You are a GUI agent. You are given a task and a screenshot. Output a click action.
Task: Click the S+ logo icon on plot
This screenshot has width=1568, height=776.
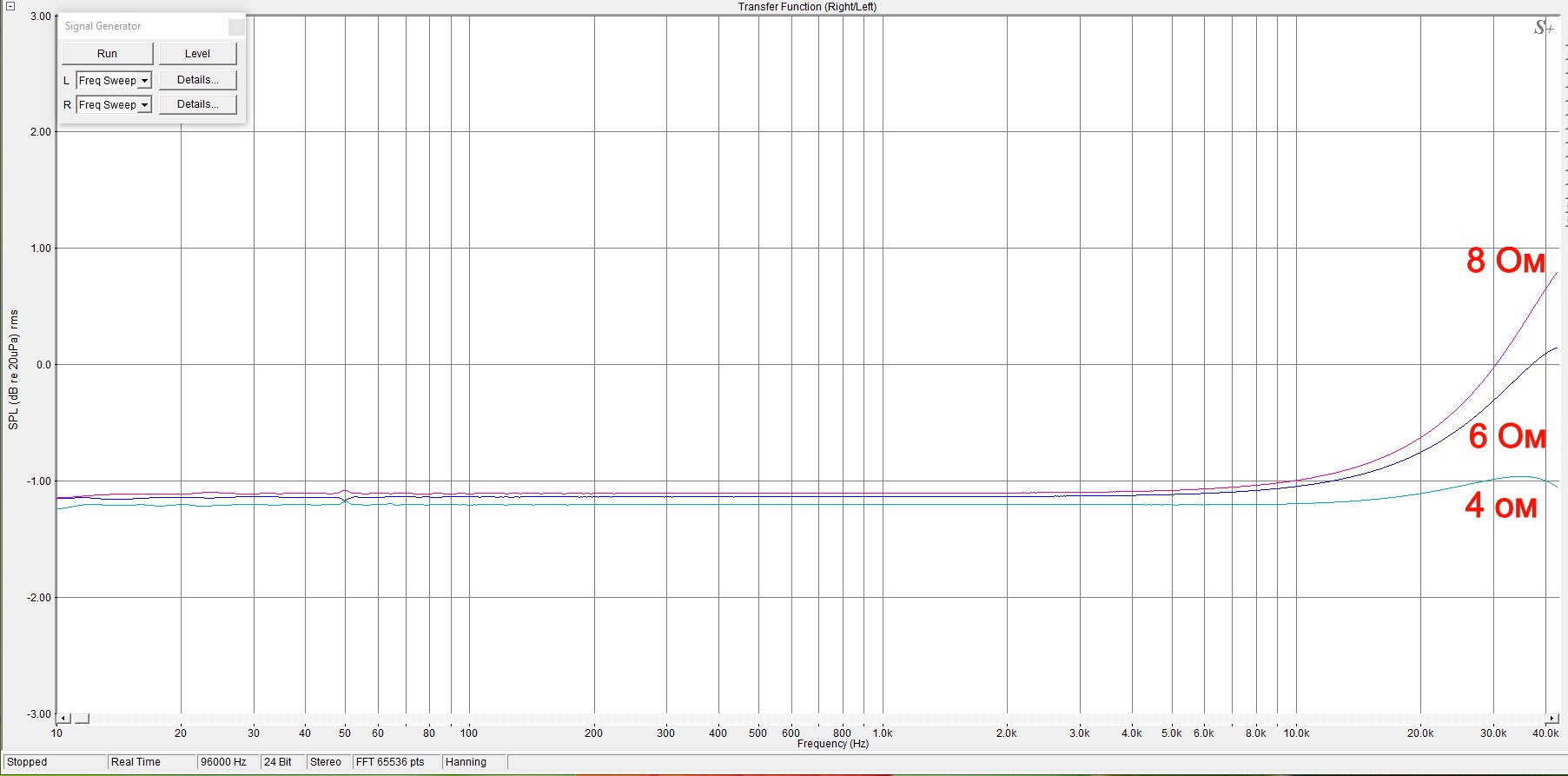pyautogui.click(x=1543, y=28)
